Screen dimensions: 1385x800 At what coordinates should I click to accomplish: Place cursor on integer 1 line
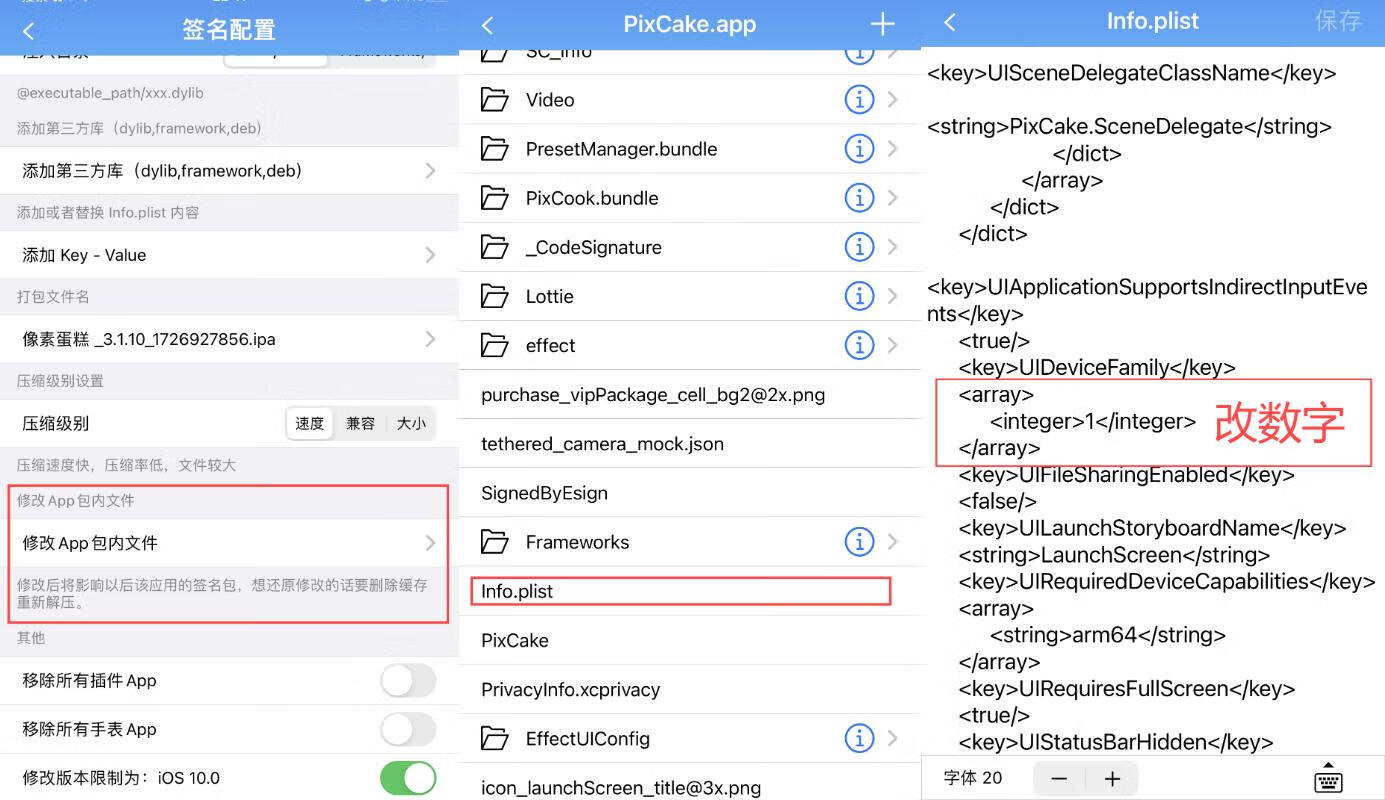tap(1093, 421)
